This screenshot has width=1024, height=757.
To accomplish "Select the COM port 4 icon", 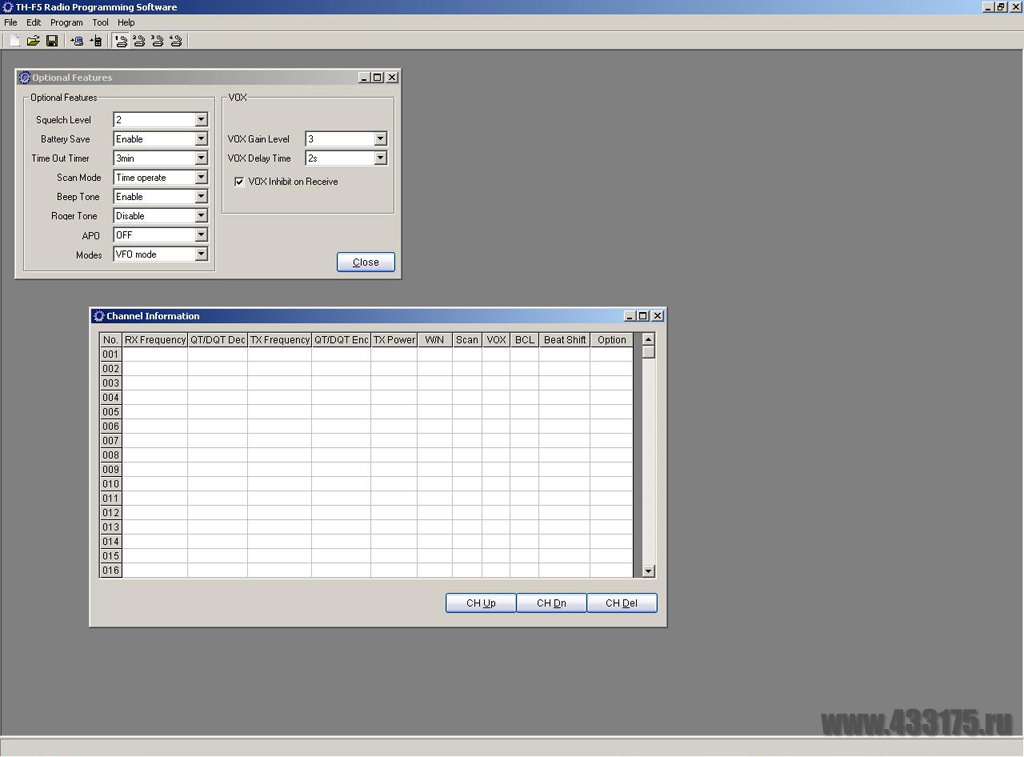I will pos(176,41).
